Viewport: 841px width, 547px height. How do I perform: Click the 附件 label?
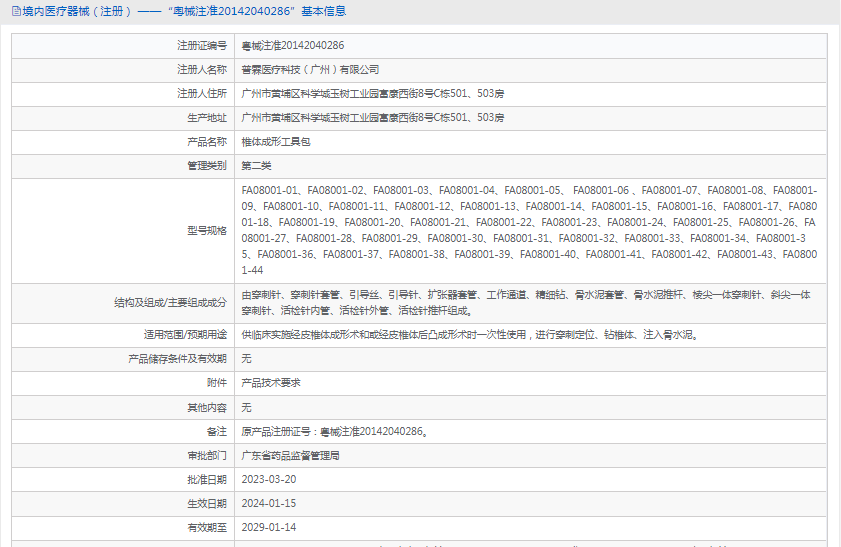217,383
